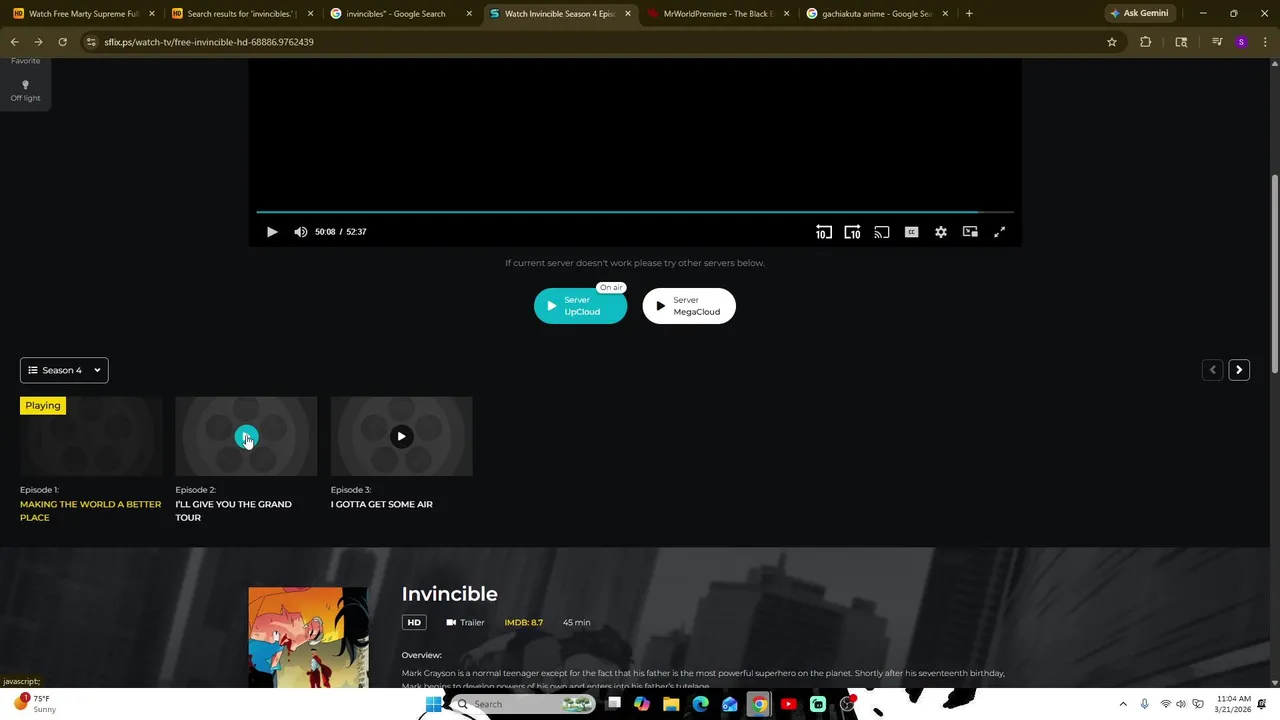Play Episode 2 thumbnail
The height and width of the screenshot is (720, 1280).
[246, 436]
